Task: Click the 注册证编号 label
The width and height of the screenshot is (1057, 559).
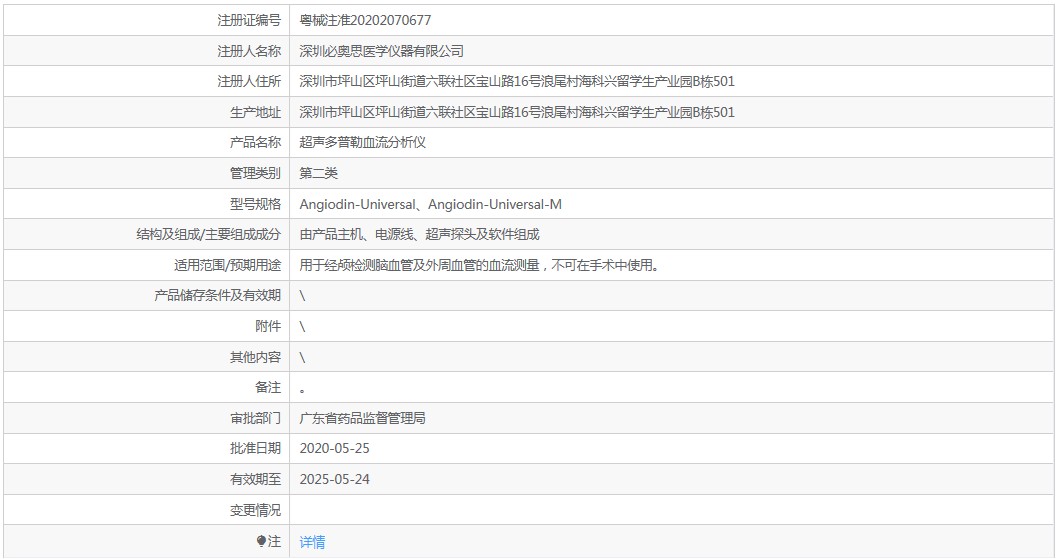Action: (x=249, y=20)
